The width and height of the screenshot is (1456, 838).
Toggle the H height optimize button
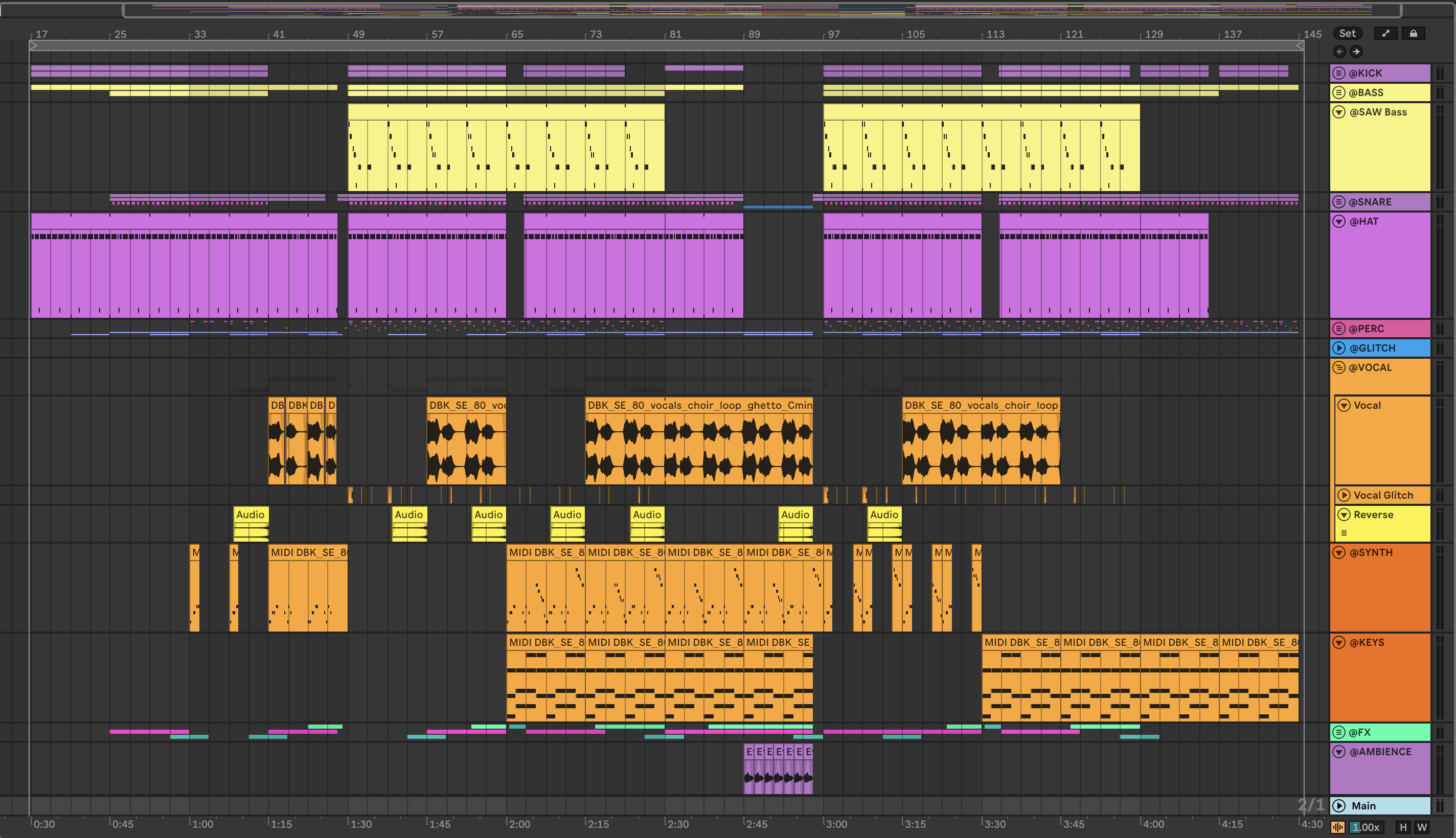tap(1403, 827)
